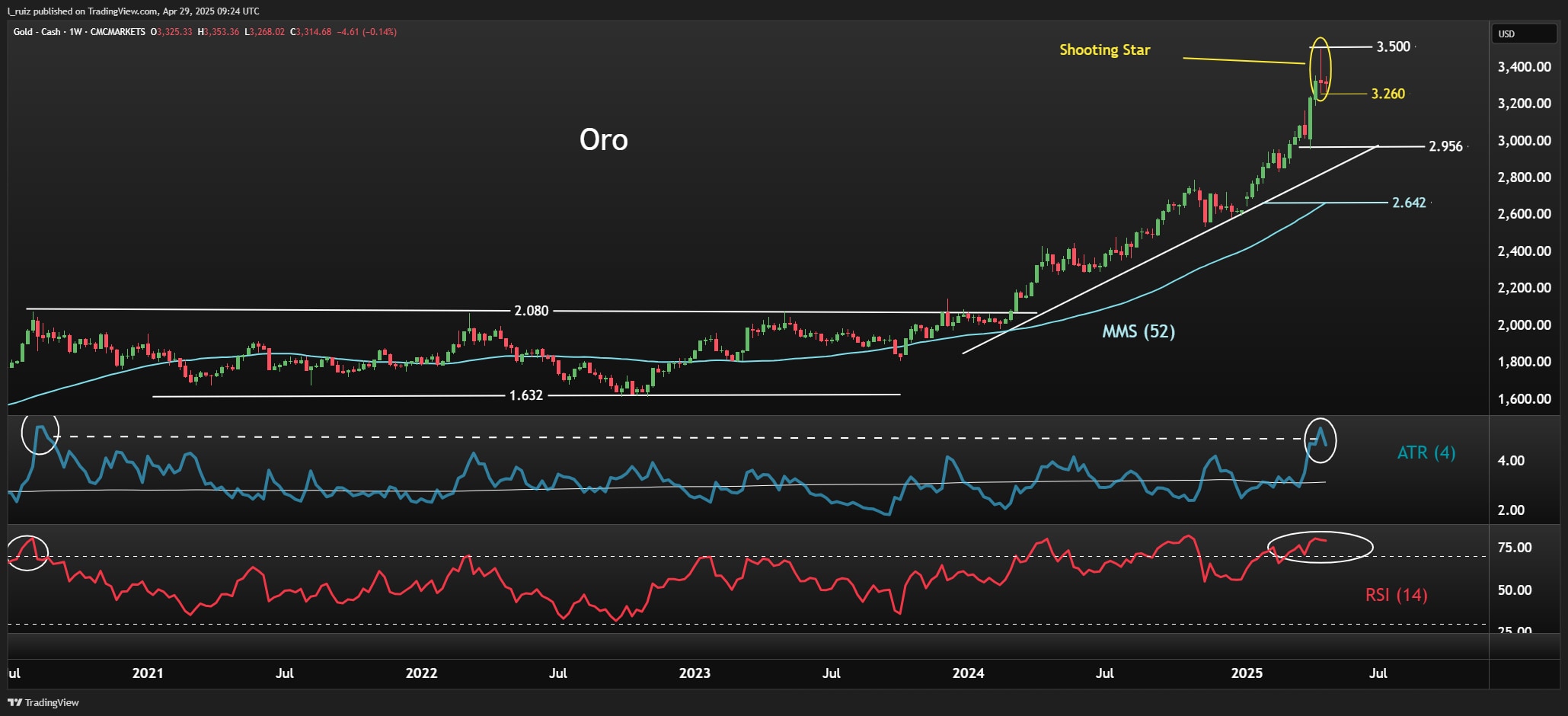Screen dimensions: 1568x716
Task: Click the l_ruiz published on TradingView.com line
Action: coord(133,11)
